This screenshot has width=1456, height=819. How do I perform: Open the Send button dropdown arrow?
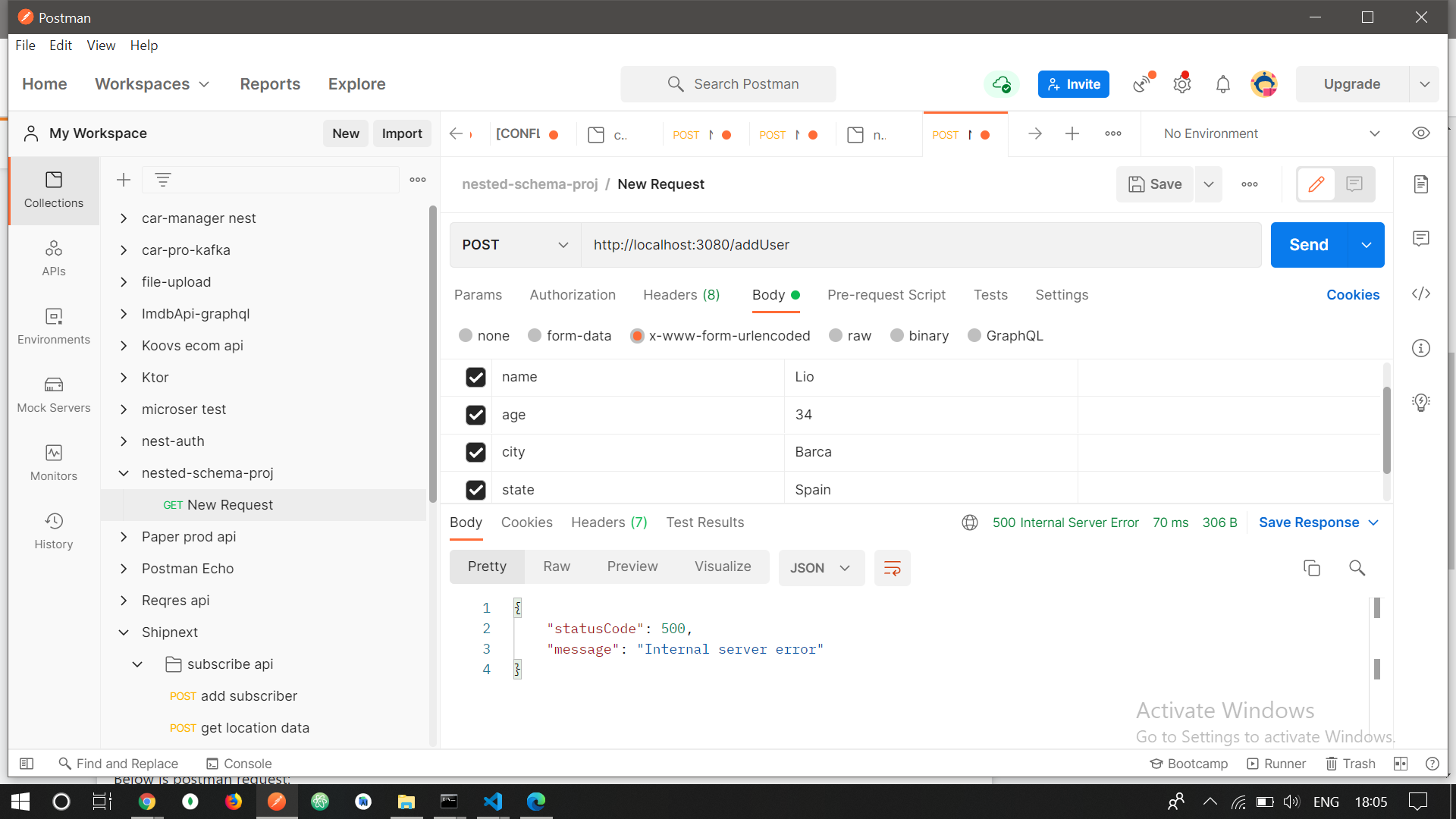coord(1367,245)
